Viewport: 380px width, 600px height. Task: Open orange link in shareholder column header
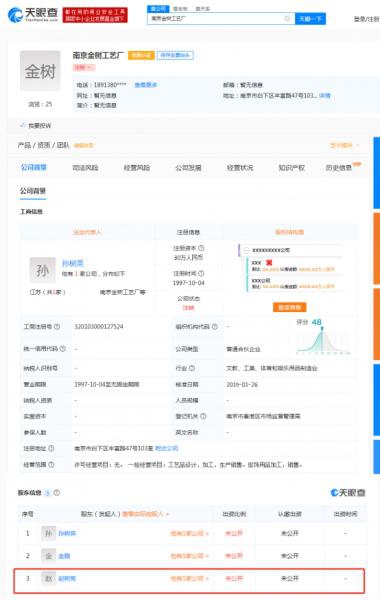(x=146, y=514)
